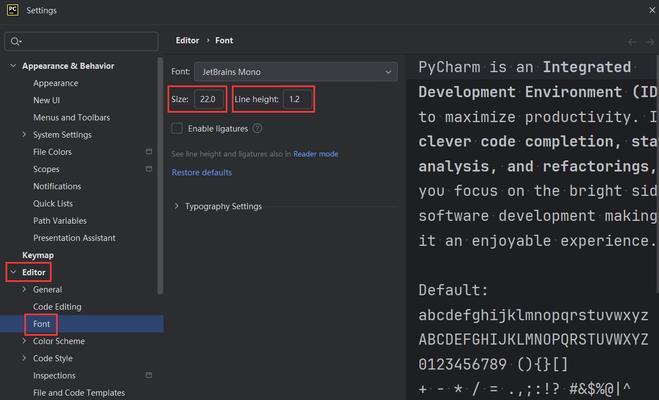The image size is (659, 400).
Task: Click Editor in the breadcrumb
Action: [x=187, y=40]
